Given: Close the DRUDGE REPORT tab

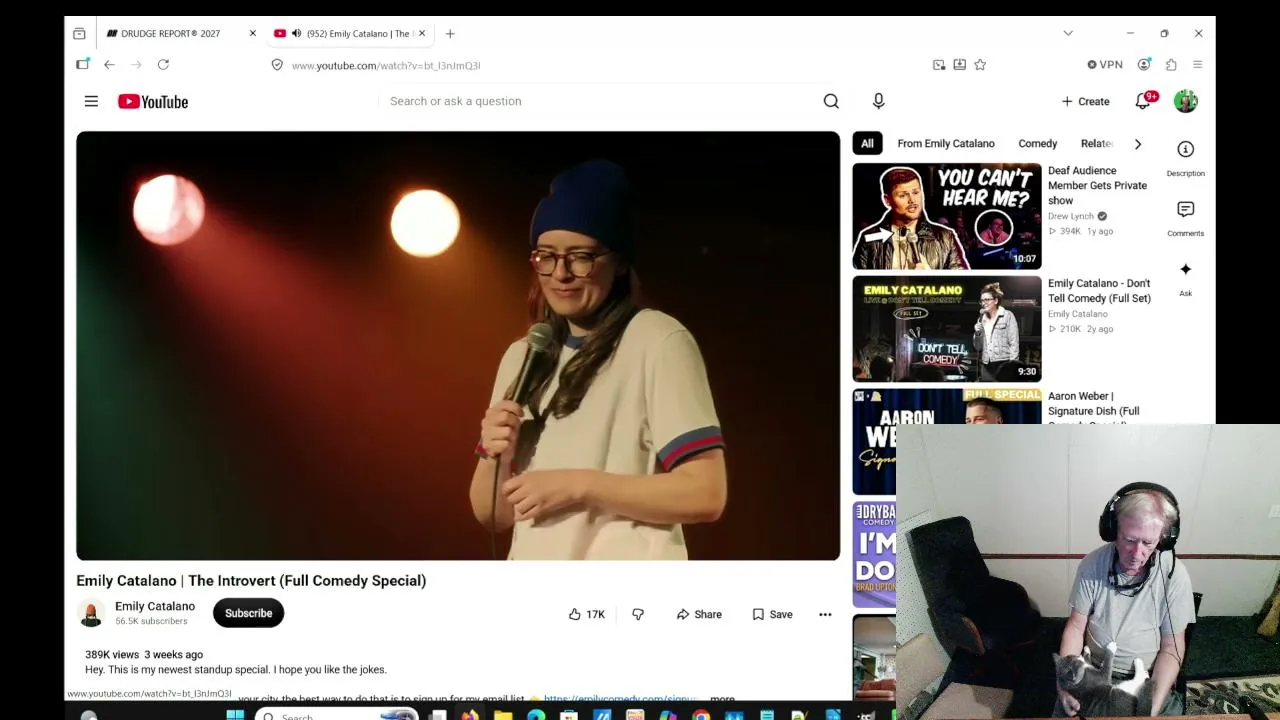Looking at the screenshot, I should click(x=252, y=33).
